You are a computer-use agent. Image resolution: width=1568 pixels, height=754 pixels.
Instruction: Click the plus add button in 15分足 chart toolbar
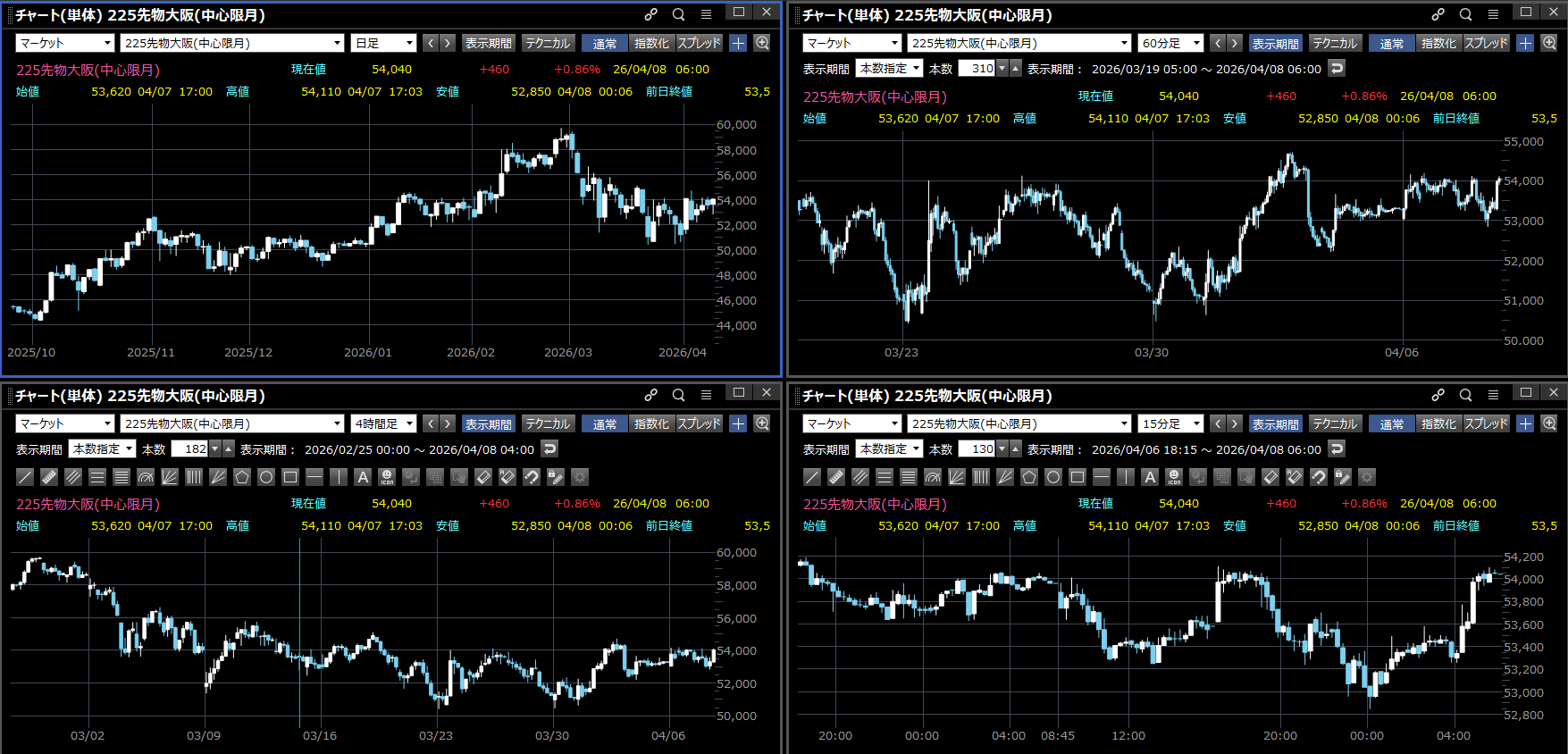(1525, 423)
